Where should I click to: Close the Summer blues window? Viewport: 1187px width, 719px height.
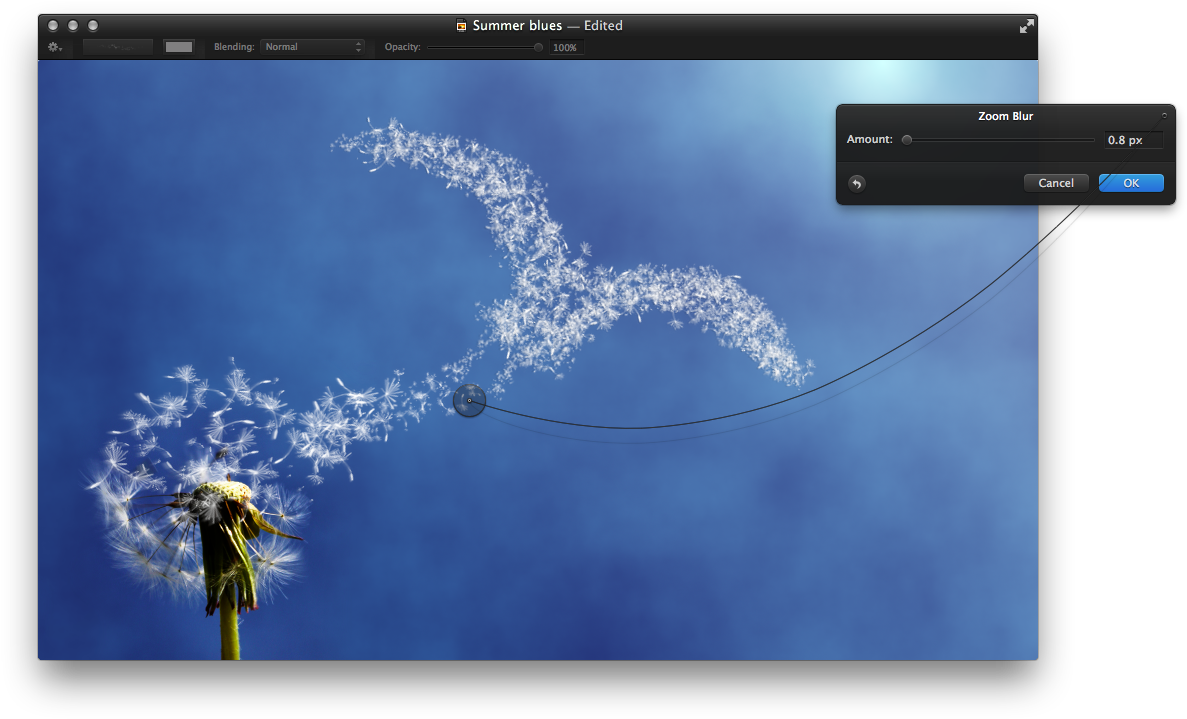pyautogui.click(x=53, y=25)
